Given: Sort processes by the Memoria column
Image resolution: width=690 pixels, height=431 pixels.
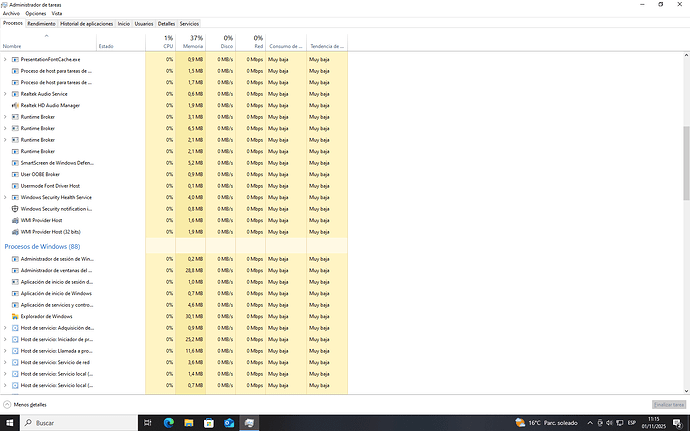Looking at the screenshot, I should click(192, 42).
